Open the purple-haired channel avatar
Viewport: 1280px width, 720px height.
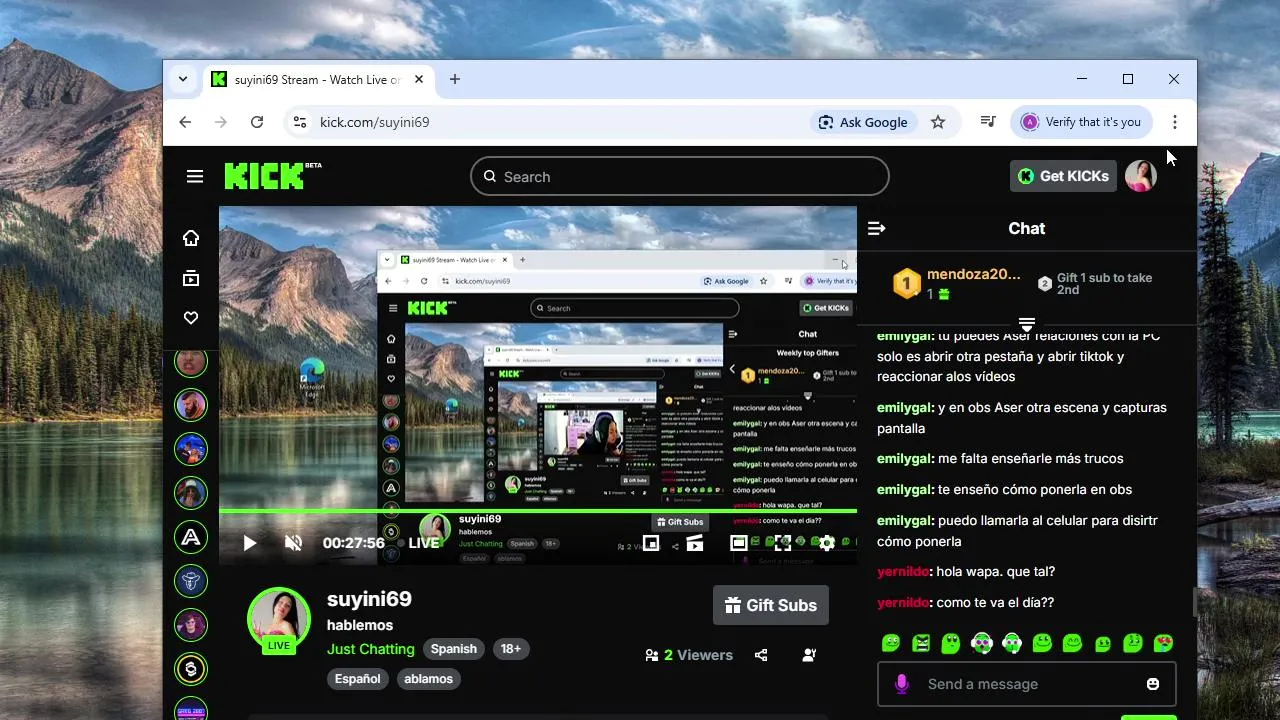click(191, 625)
